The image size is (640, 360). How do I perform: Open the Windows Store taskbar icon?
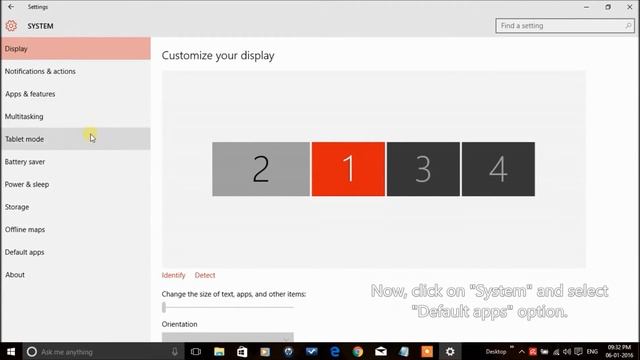click(242, 351)
